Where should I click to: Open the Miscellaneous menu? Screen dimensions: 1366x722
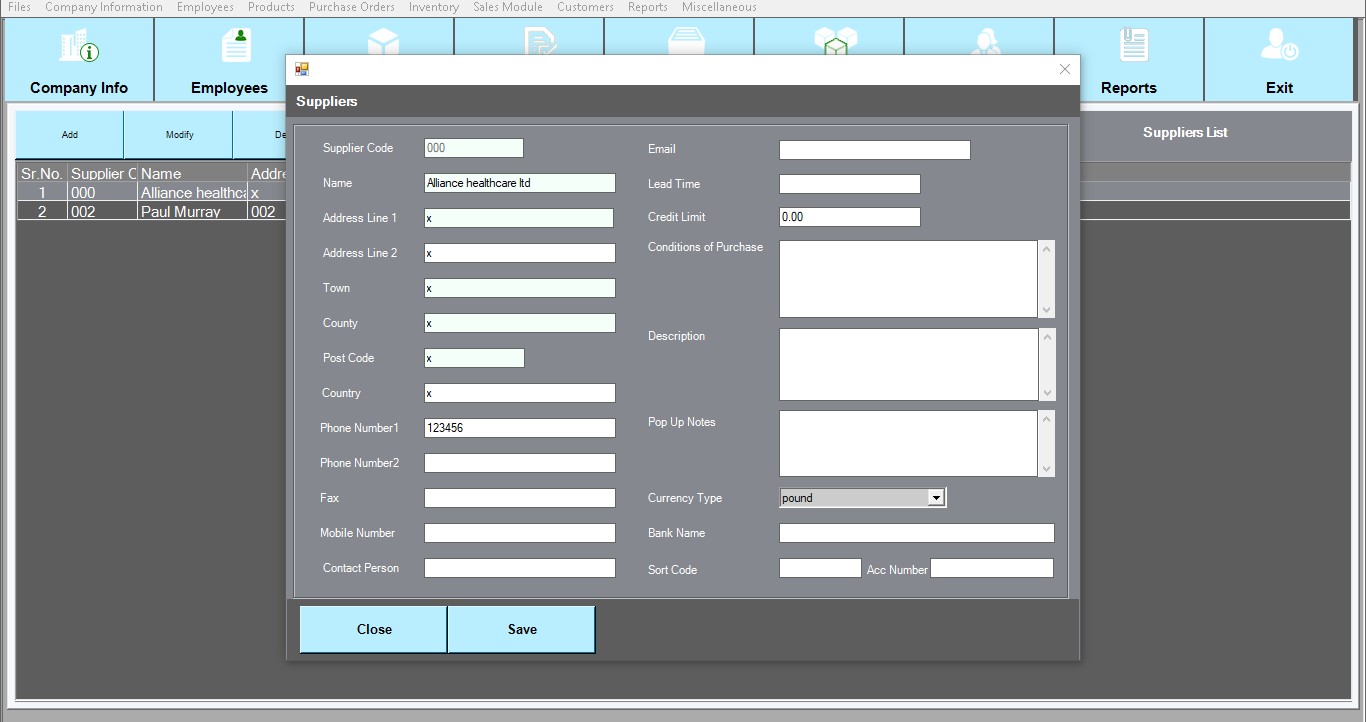click(718, 7)
